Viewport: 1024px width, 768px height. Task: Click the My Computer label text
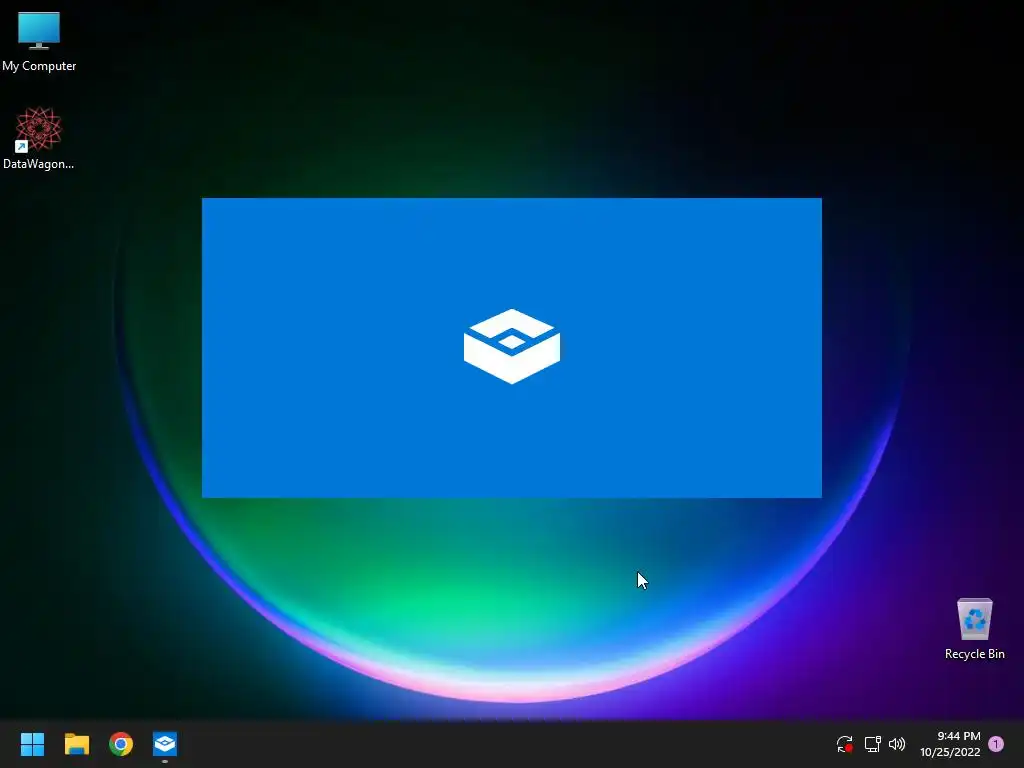pyautogui.click(x=39, y=66)
